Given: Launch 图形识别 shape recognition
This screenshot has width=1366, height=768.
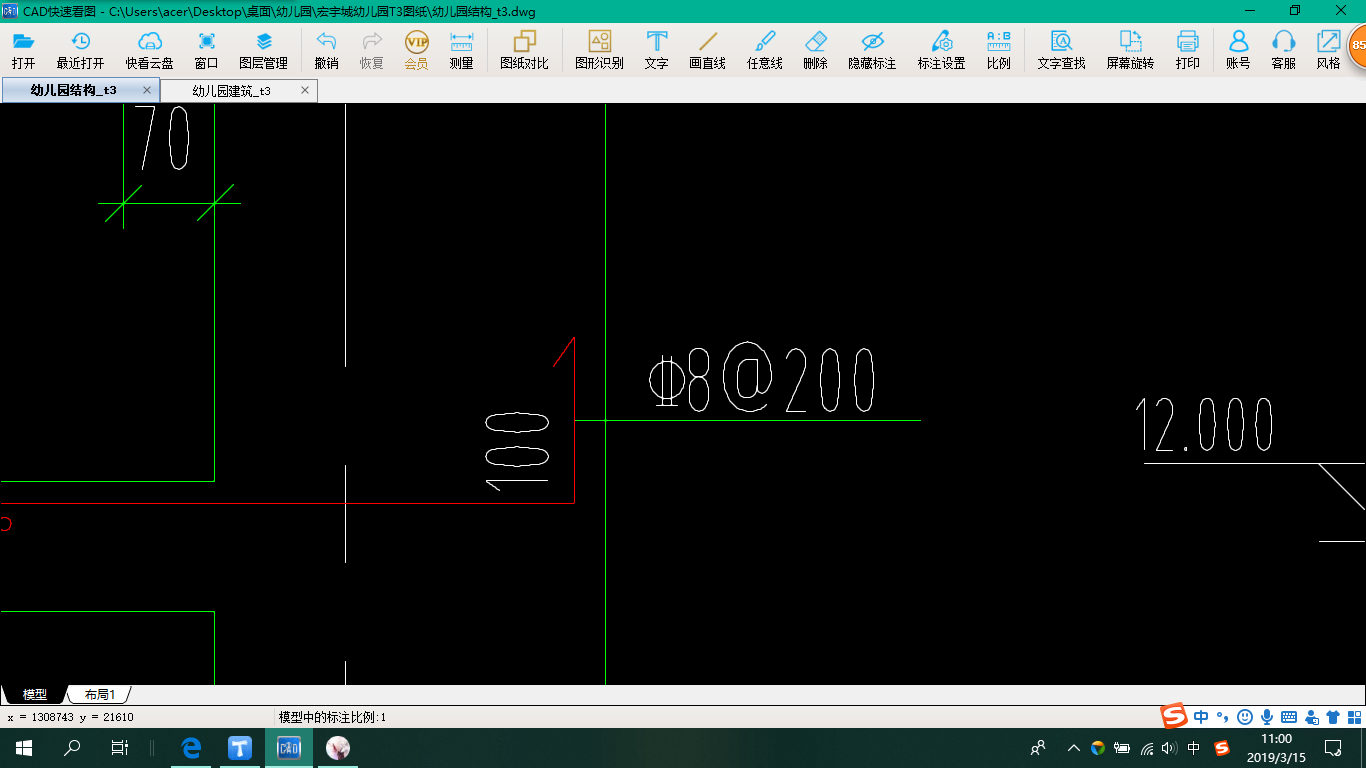Looking at the screenshot, I should 600,50.
